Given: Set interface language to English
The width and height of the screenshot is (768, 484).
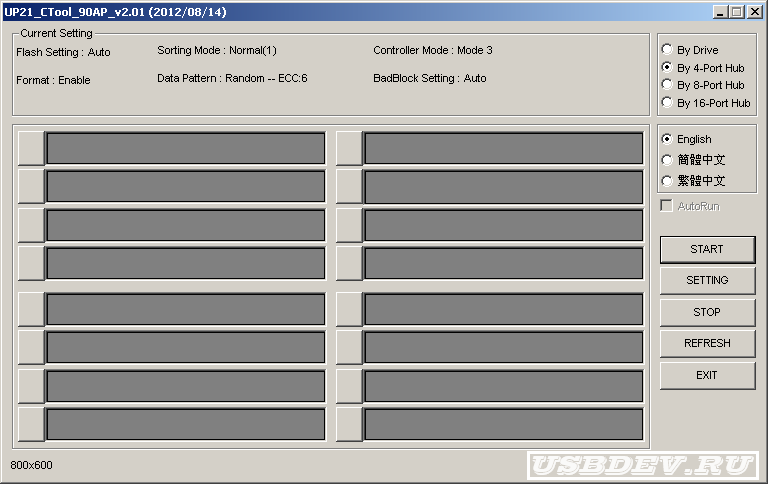Looking at the screenshot, I should (687, 139).
